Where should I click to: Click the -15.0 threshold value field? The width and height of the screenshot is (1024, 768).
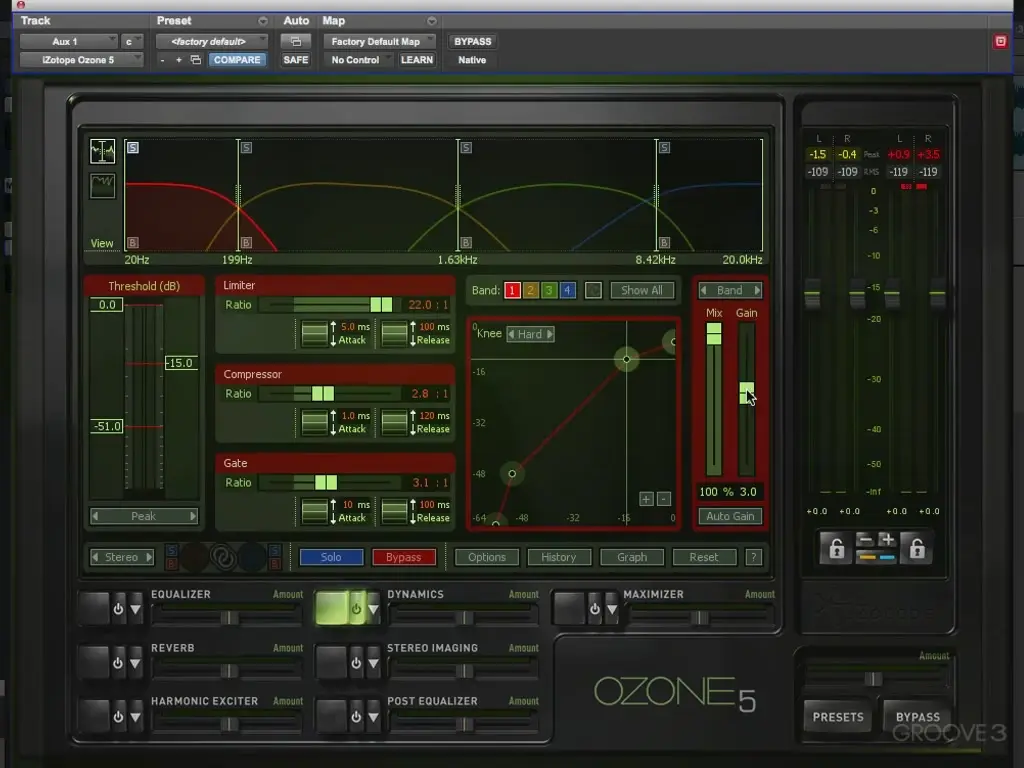click(x=181, y=363)
